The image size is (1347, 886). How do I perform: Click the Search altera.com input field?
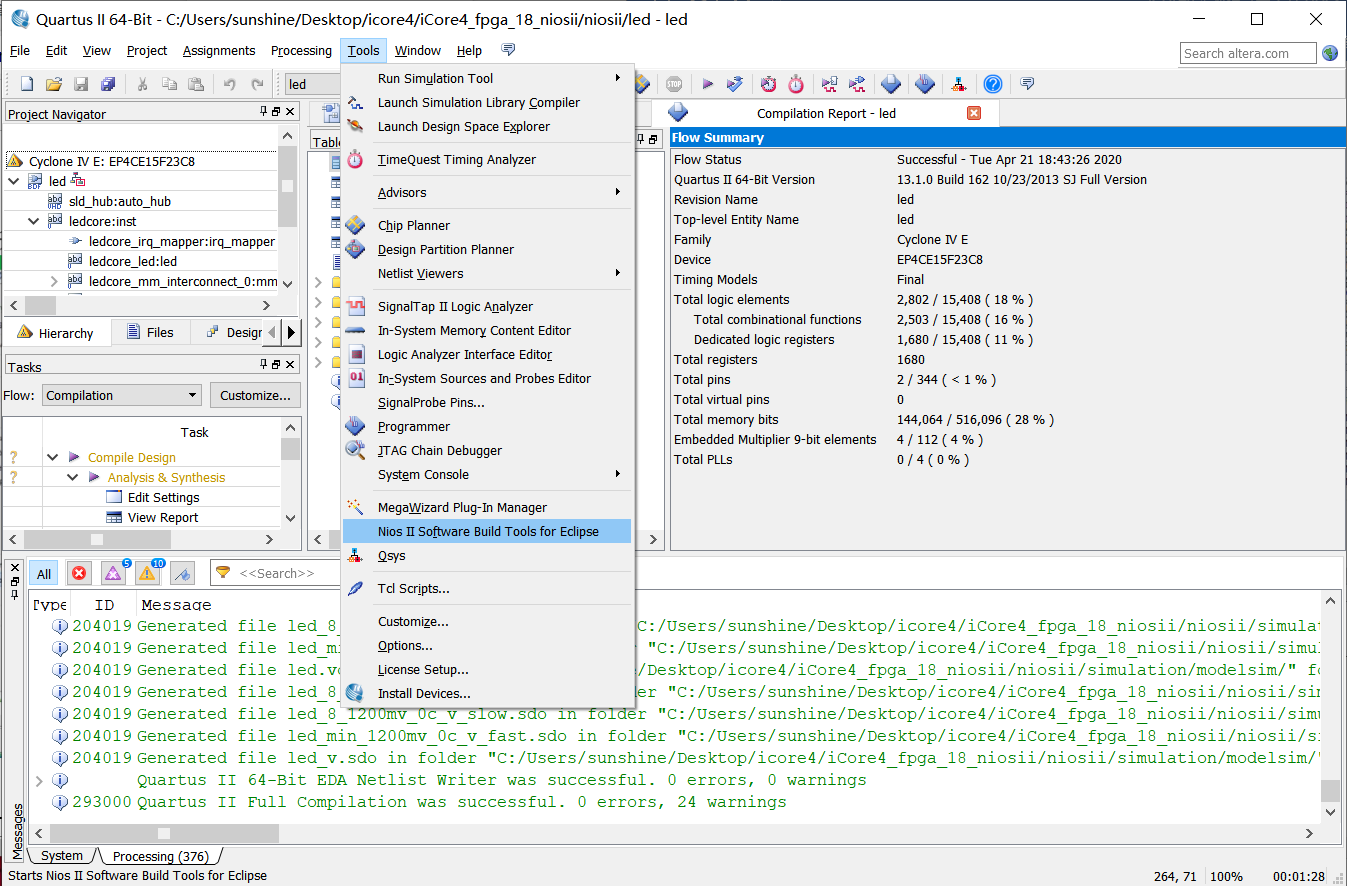(x=1247, y=54)
